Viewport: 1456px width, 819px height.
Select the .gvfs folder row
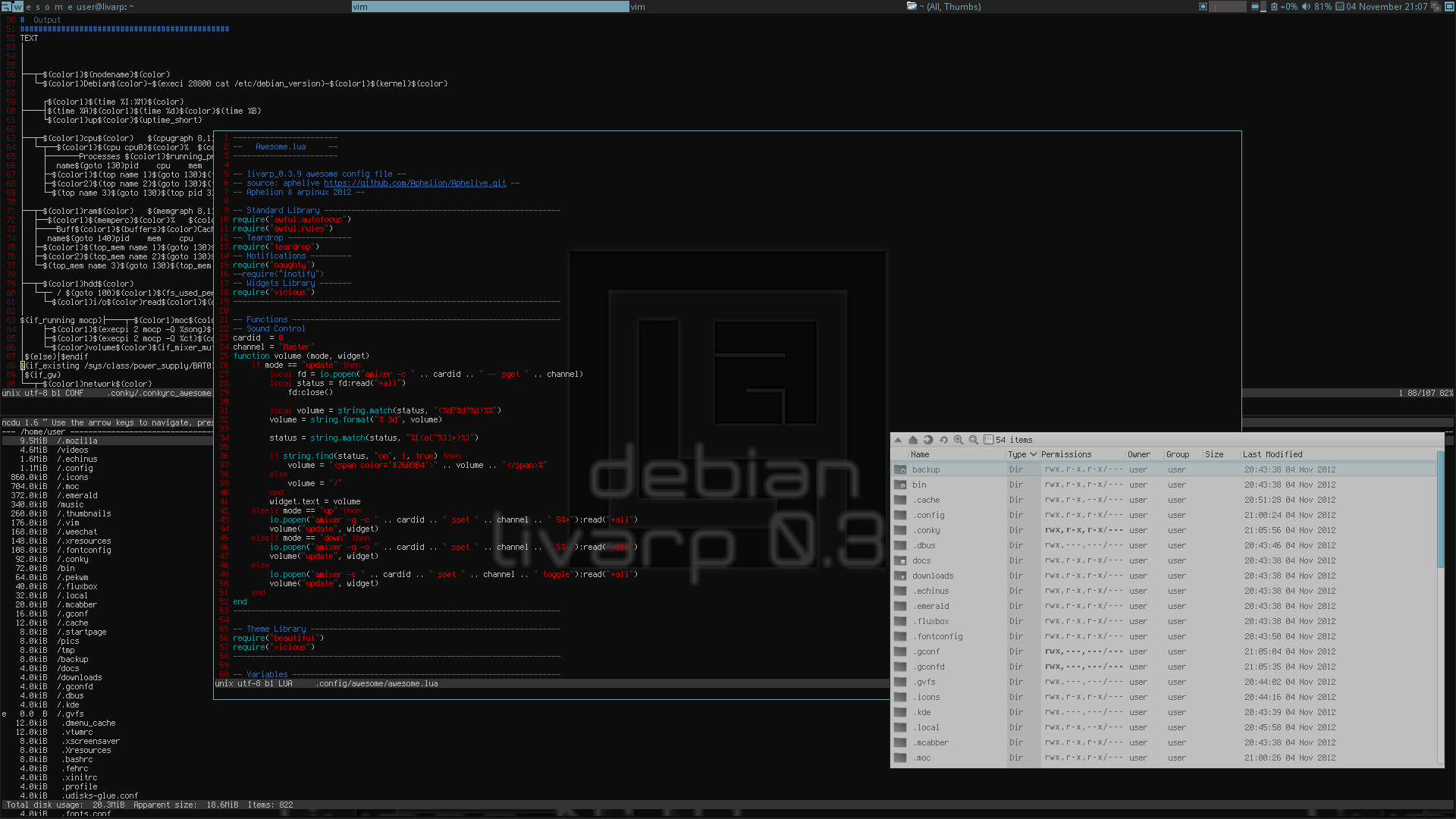tap(1164, 682)
